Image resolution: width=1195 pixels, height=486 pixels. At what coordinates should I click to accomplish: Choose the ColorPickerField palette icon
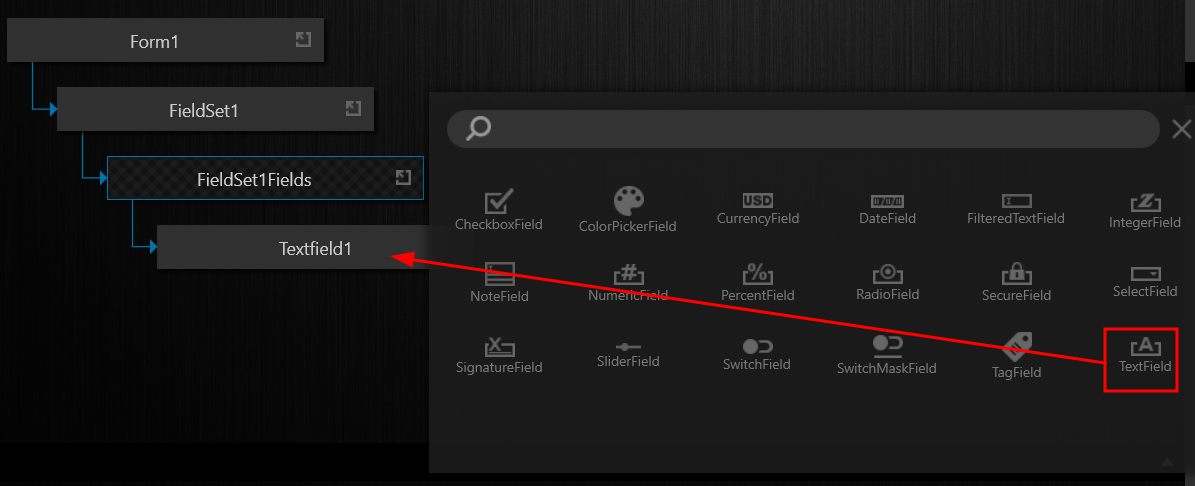pyautogui.click(x=629, y=202)
